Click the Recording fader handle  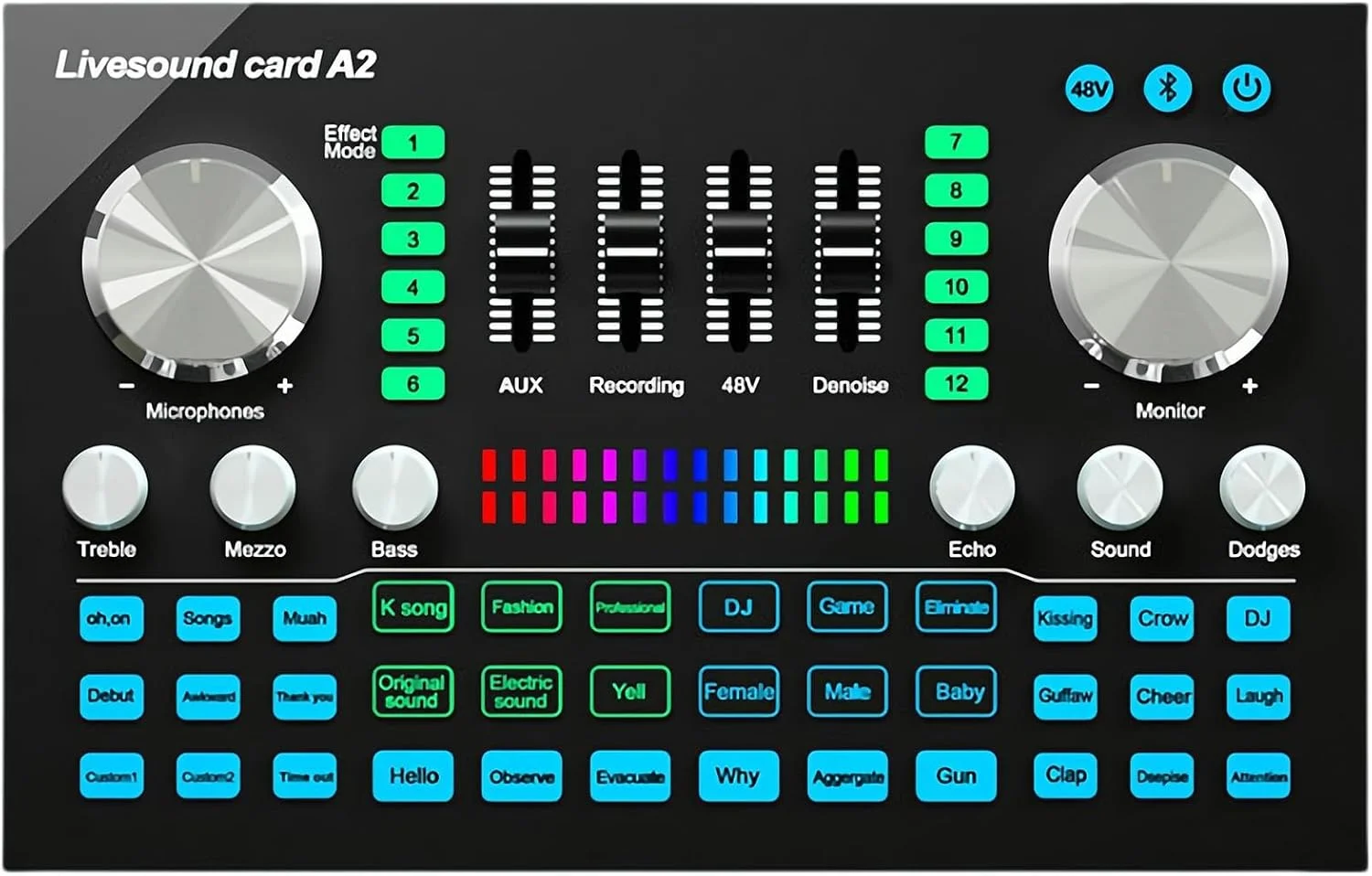pos(631,251)
